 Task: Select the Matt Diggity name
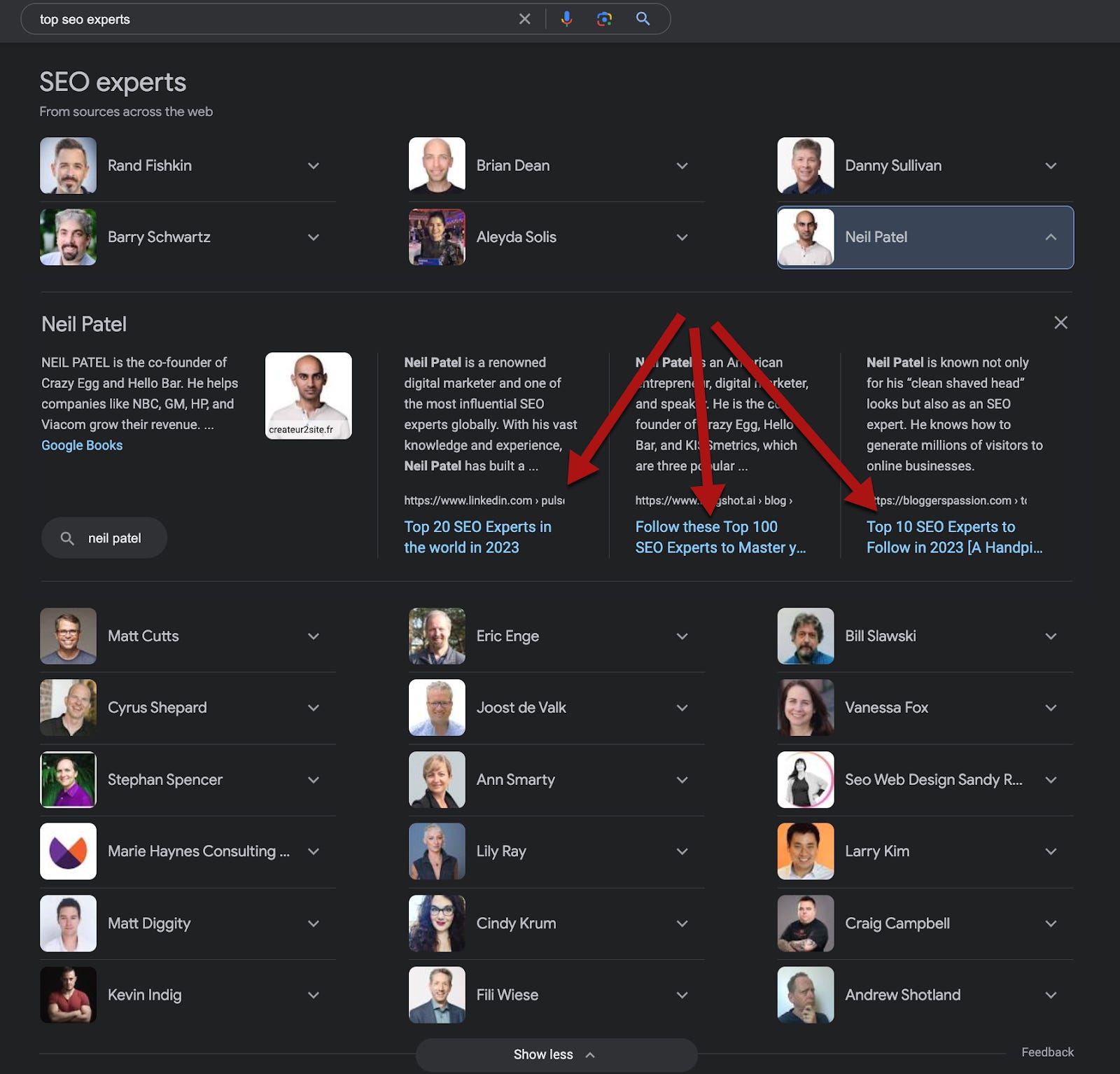pos(149,923)
